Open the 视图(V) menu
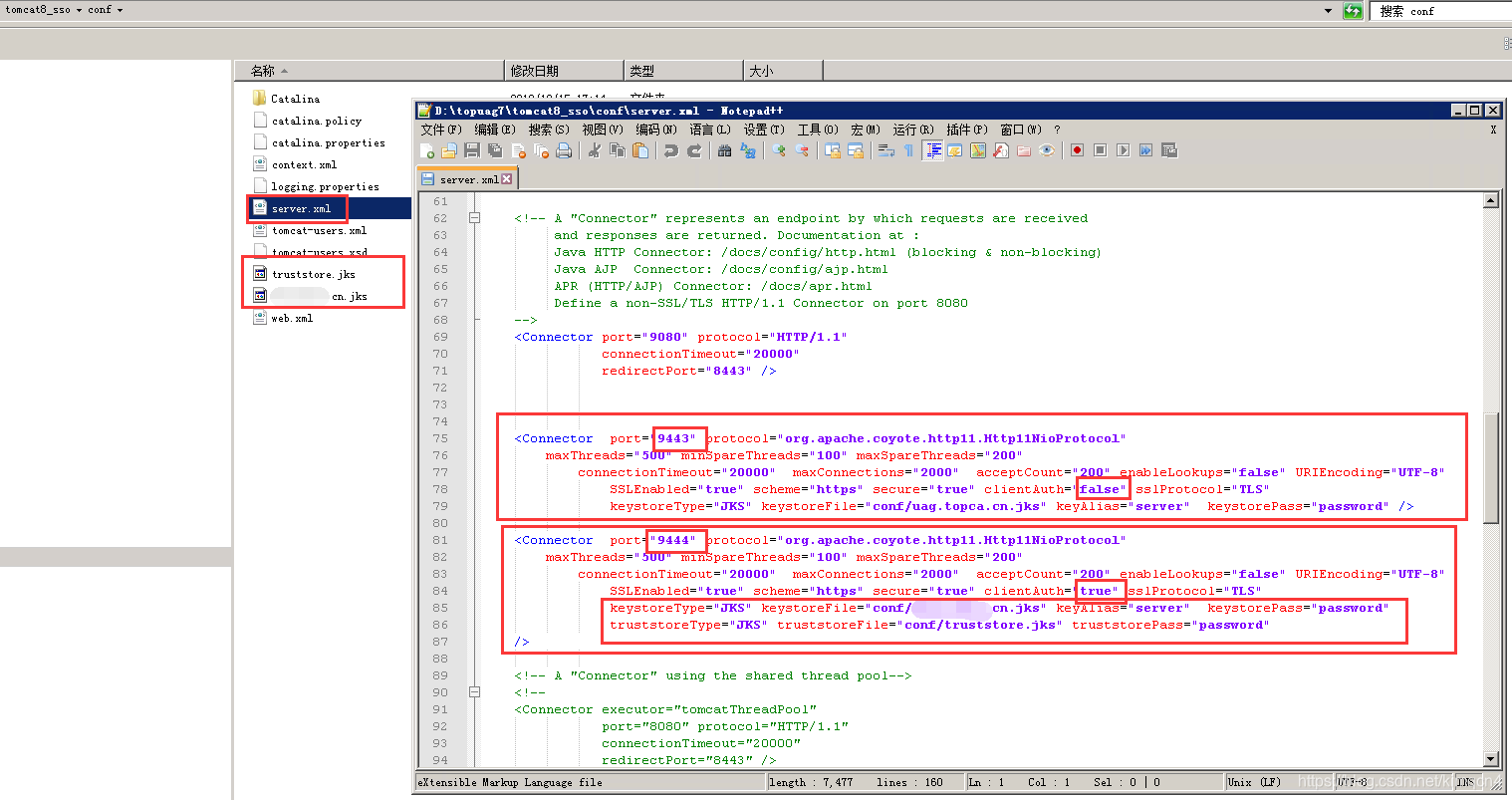The width and height of the screenshot is (1512, 800). click(602, 130)
